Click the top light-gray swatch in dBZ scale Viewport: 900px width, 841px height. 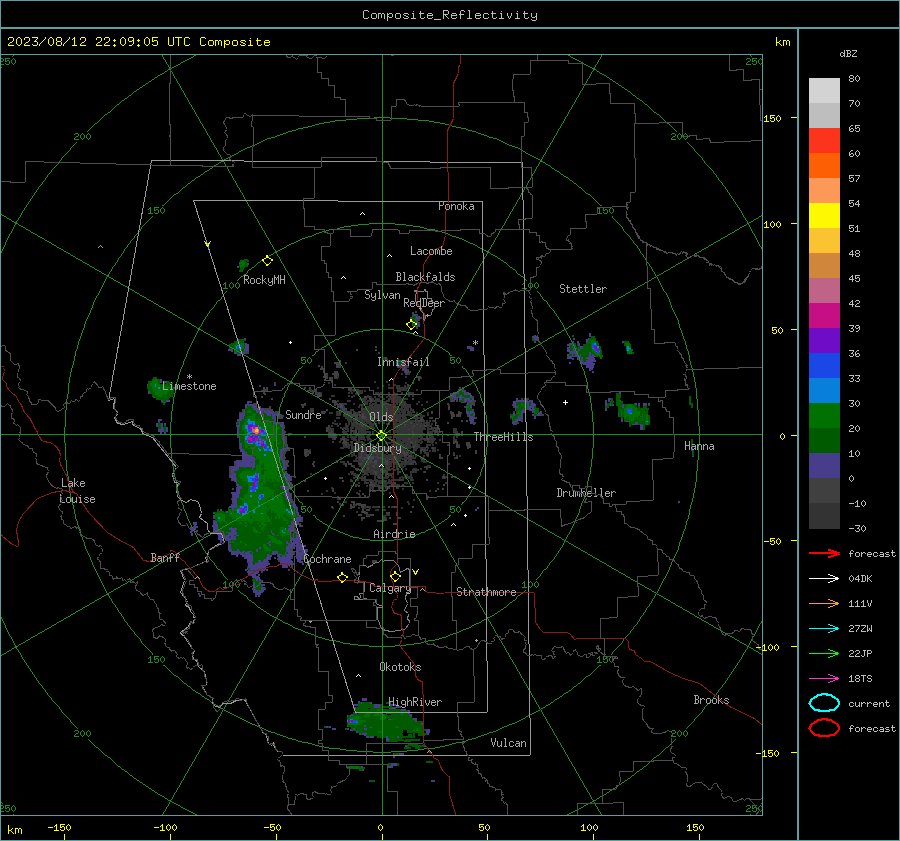pos(824,91)
